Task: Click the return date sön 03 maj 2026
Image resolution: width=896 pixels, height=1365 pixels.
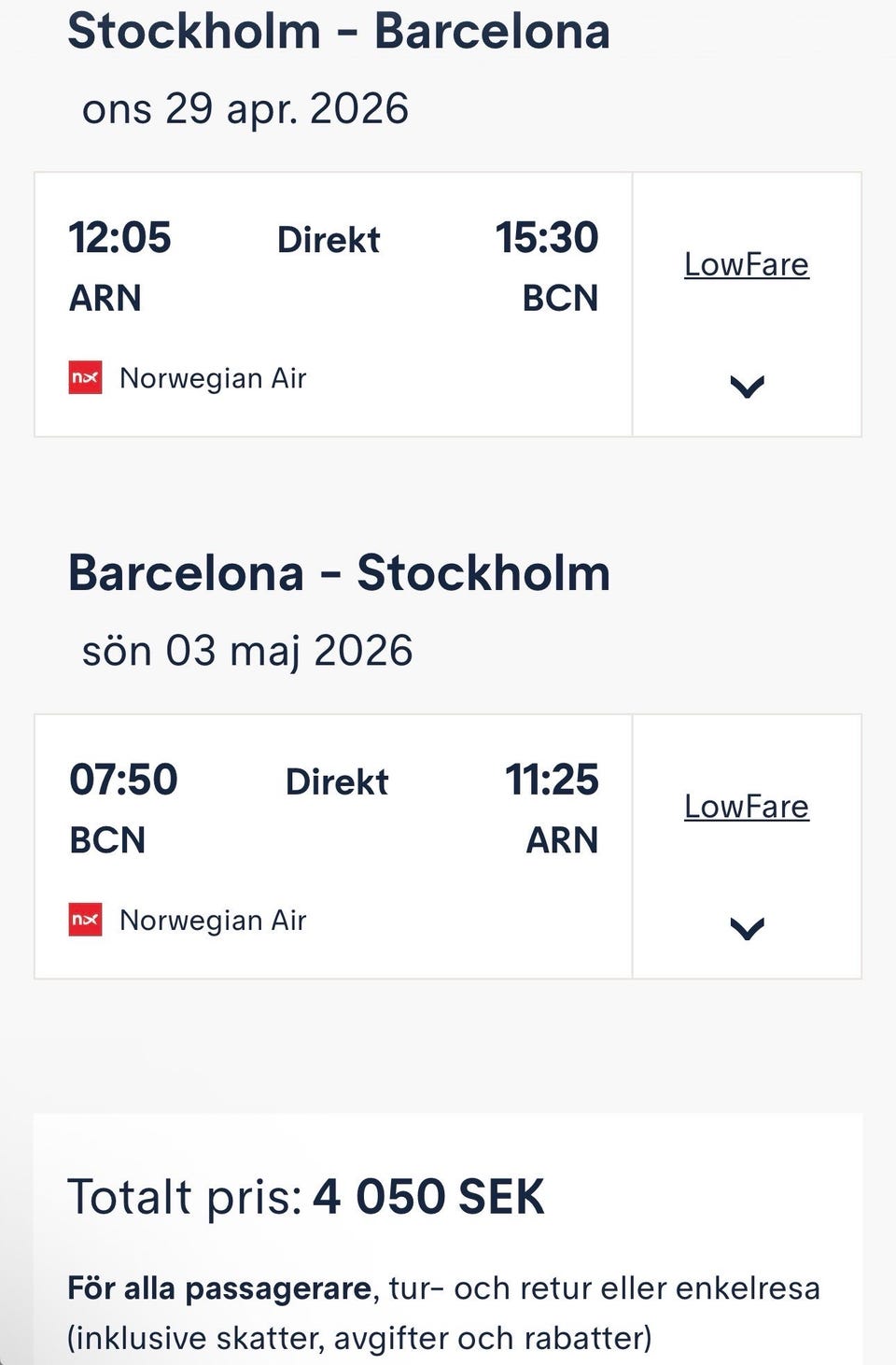Action: pyautogui.click(x=247, y=651)
